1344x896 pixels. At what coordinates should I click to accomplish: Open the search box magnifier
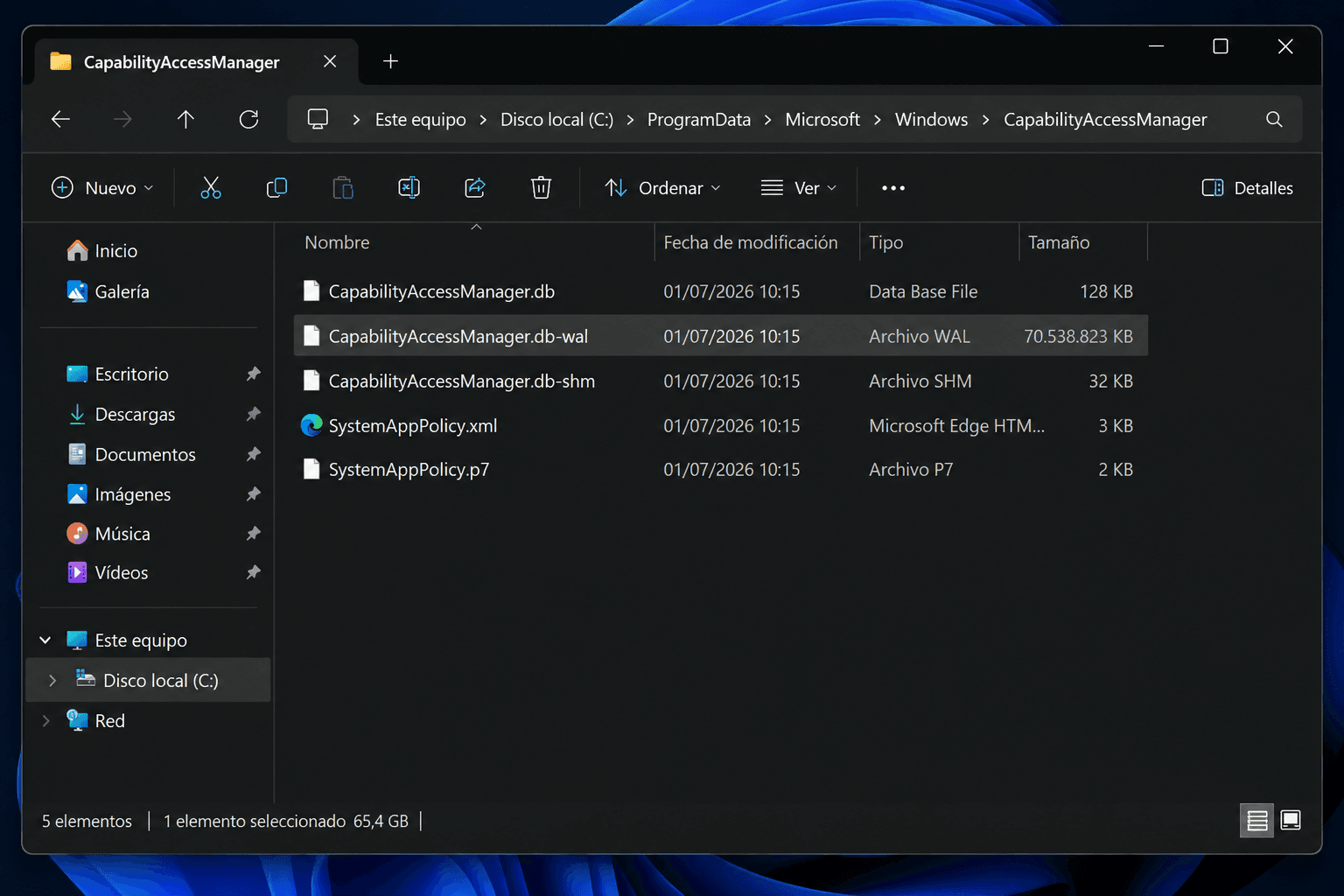click(1274, 119)
